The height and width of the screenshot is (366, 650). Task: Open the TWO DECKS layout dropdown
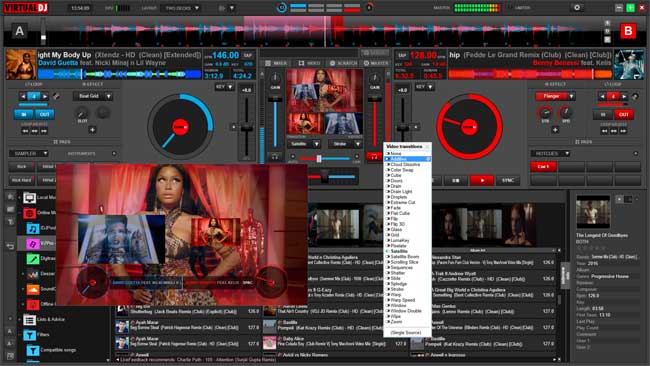click(x=182, y=8)
